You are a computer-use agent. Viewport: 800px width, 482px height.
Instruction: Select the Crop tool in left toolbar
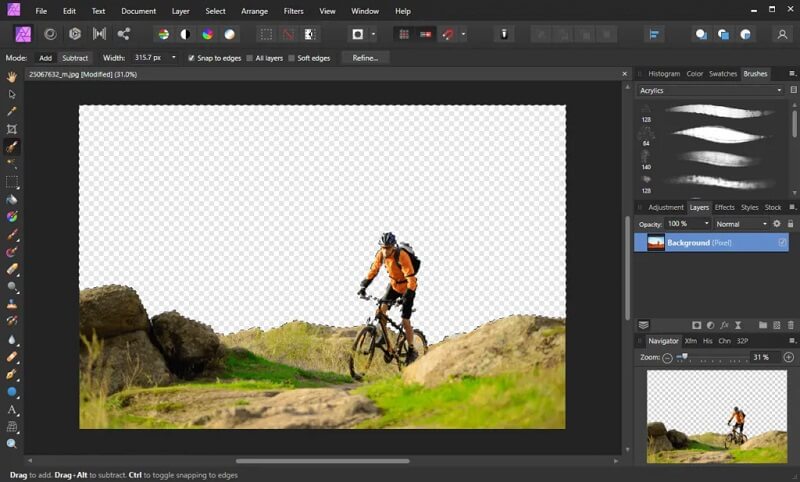coord(12,129)
